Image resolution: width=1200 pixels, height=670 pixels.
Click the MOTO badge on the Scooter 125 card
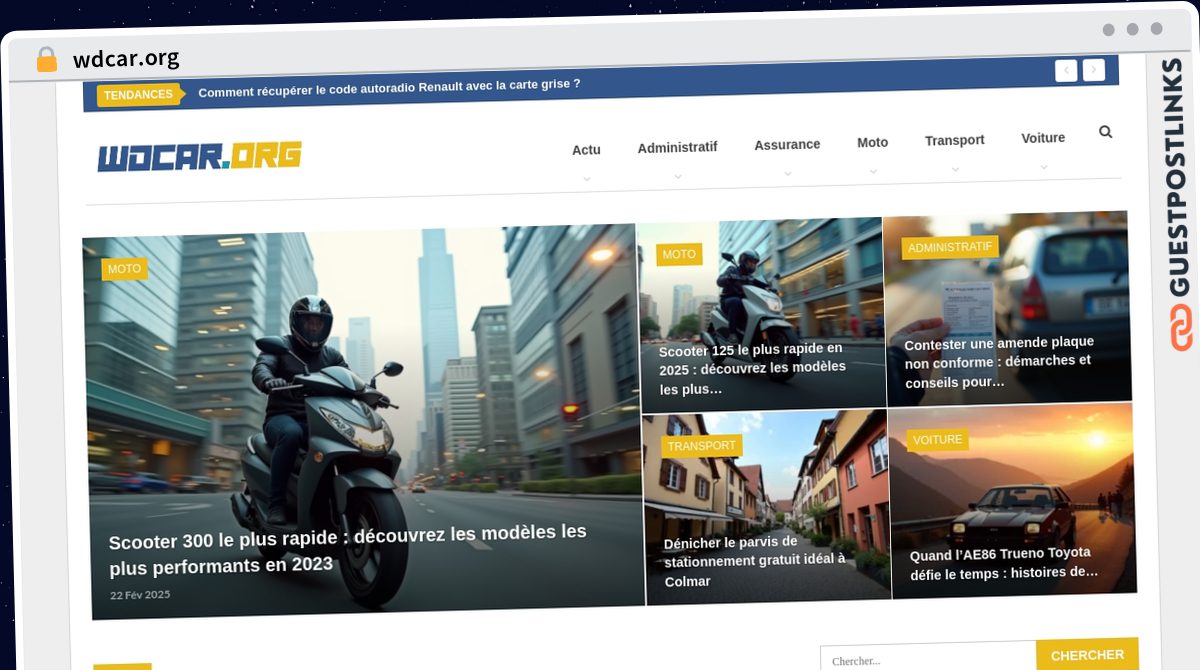point(679,254)
